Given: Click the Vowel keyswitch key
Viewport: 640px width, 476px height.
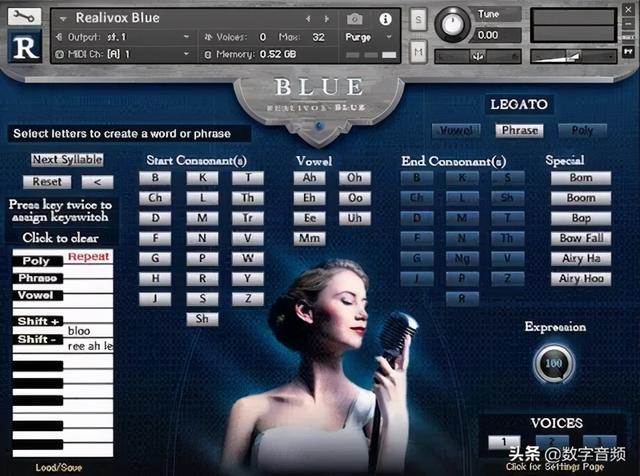Looking at the screenshot, I should pos(38,295).
